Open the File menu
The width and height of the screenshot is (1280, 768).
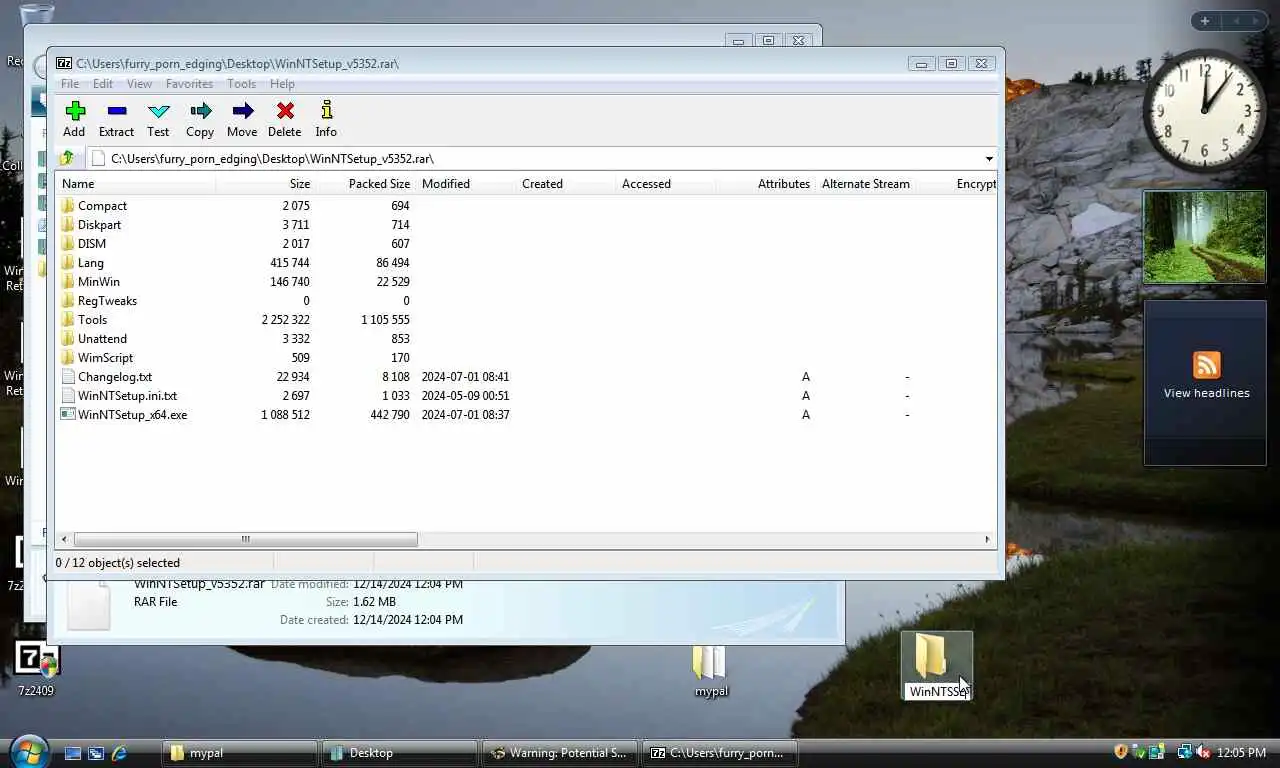pos(70,84)
